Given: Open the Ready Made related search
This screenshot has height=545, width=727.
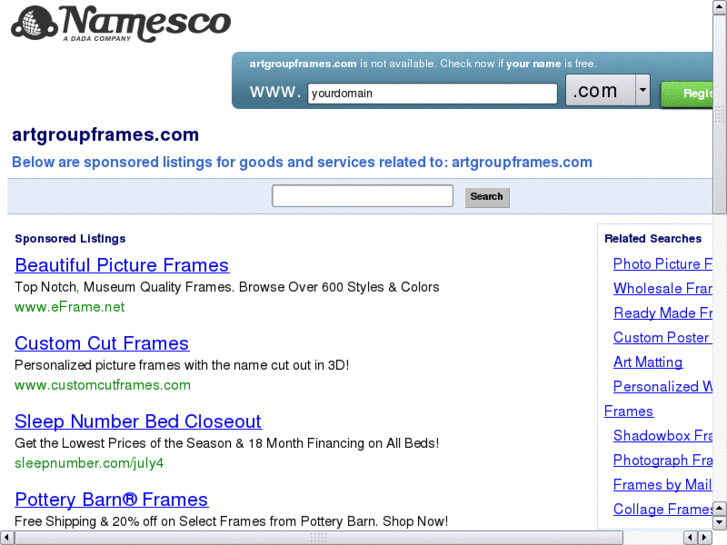Looking at the screenshot, I should click(x=663, y=313).
